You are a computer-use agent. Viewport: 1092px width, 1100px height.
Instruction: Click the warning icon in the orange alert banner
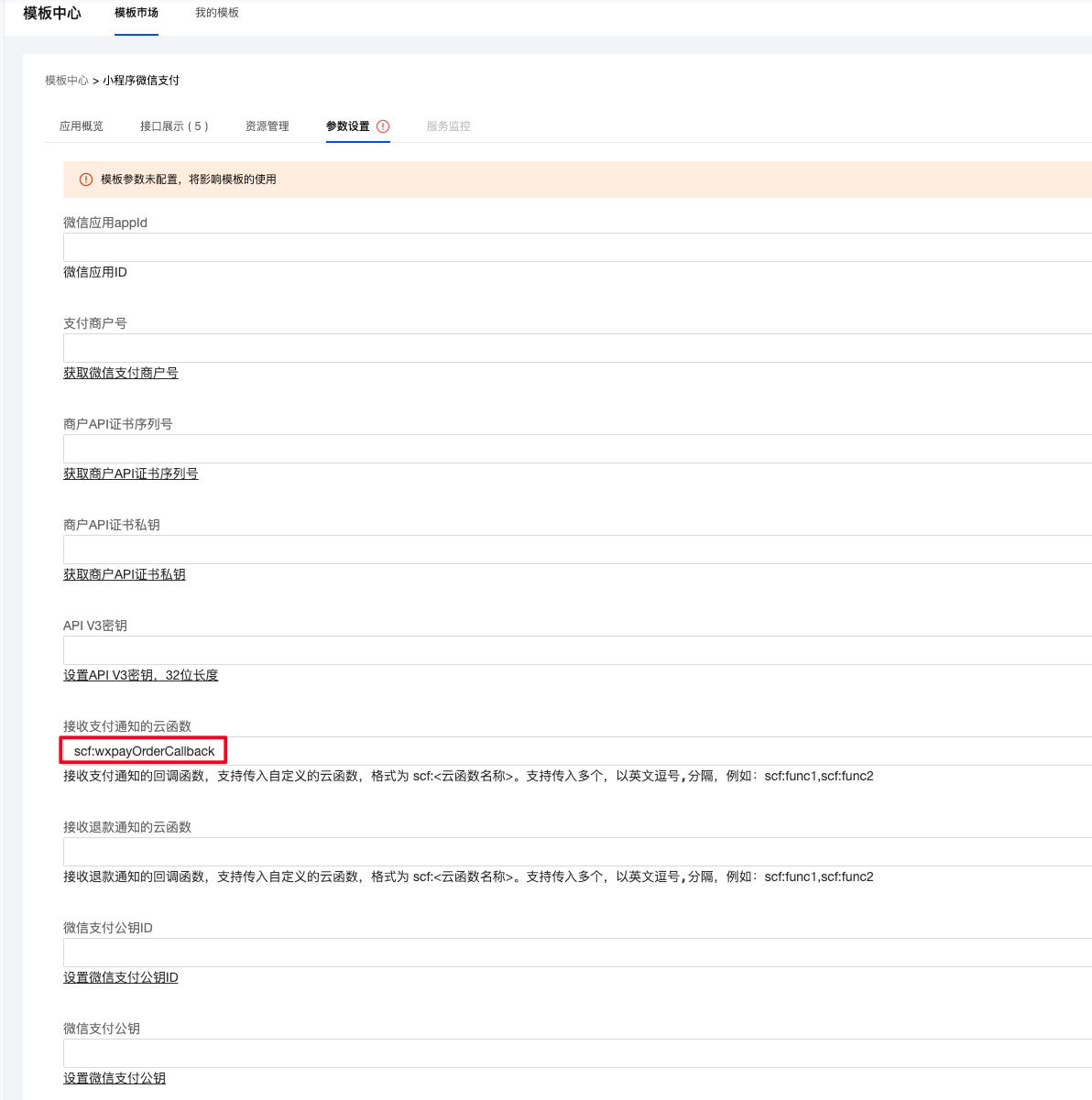tap(86, 180)
